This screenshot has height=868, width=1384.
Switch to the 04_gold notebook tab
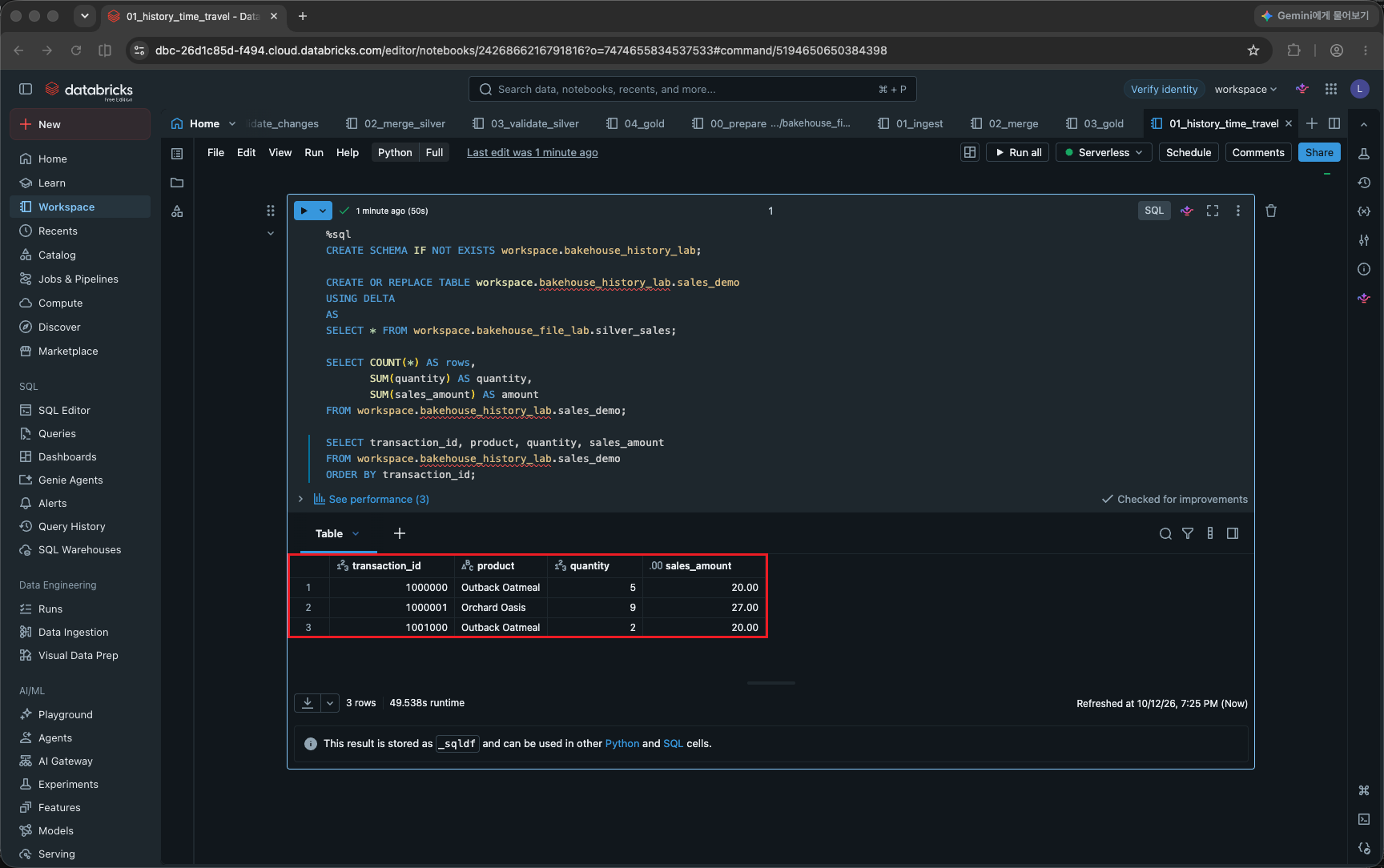coord(636,123)
